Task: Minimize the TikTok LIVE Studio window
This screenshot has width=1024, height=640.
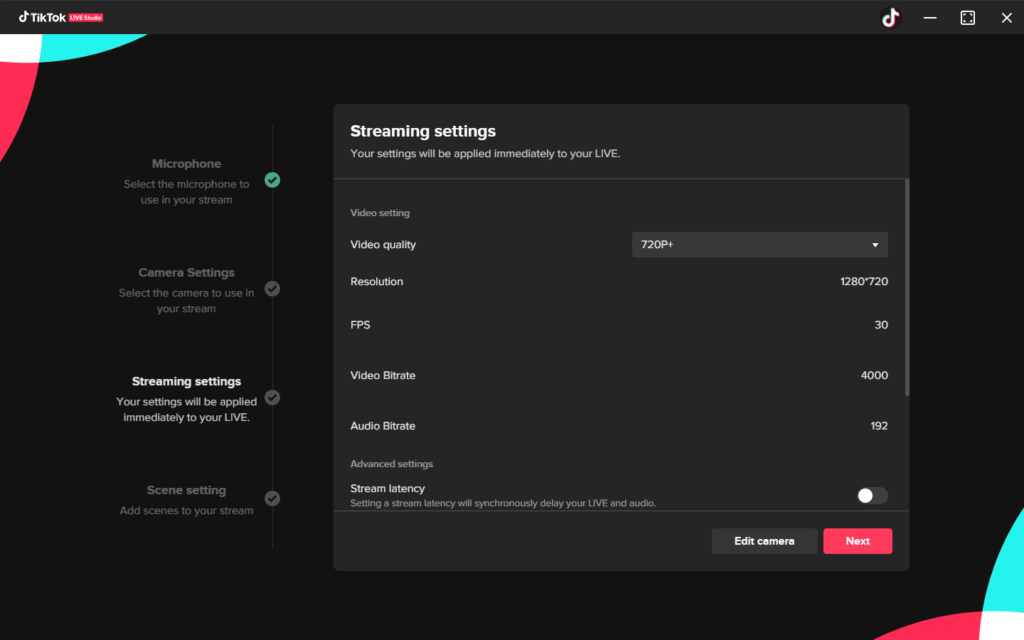Action: point(930,18)
